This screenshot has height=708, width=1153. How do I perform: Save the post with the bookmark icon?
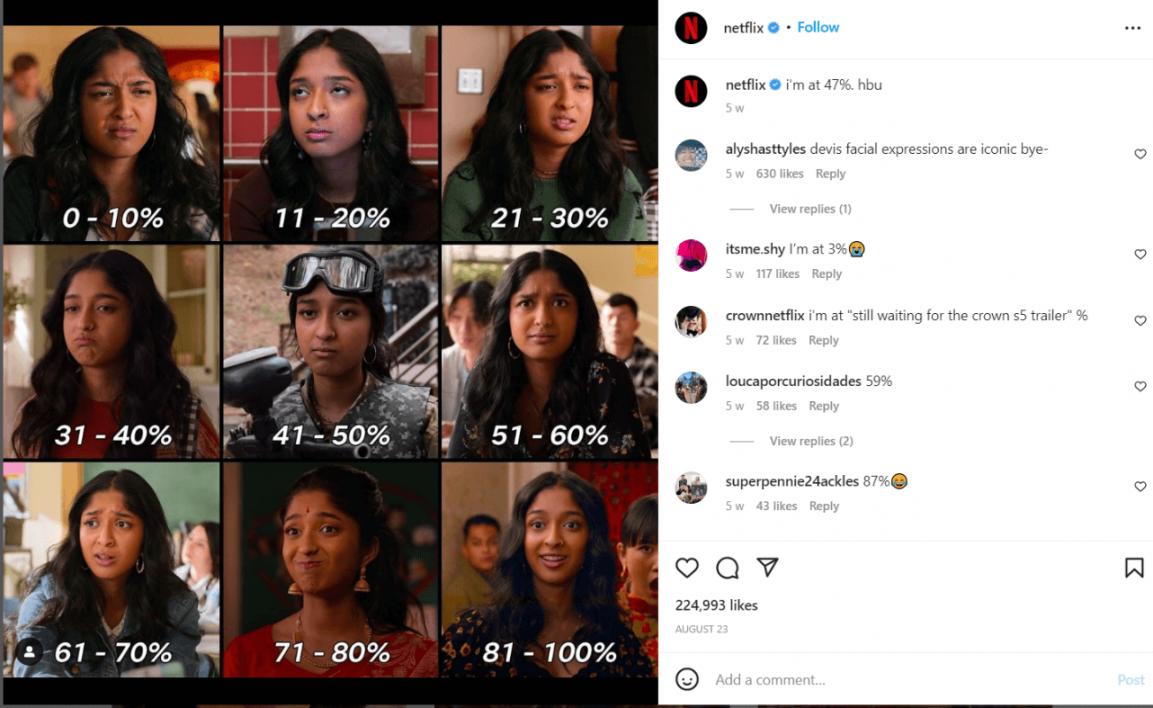click(1134, 568)
